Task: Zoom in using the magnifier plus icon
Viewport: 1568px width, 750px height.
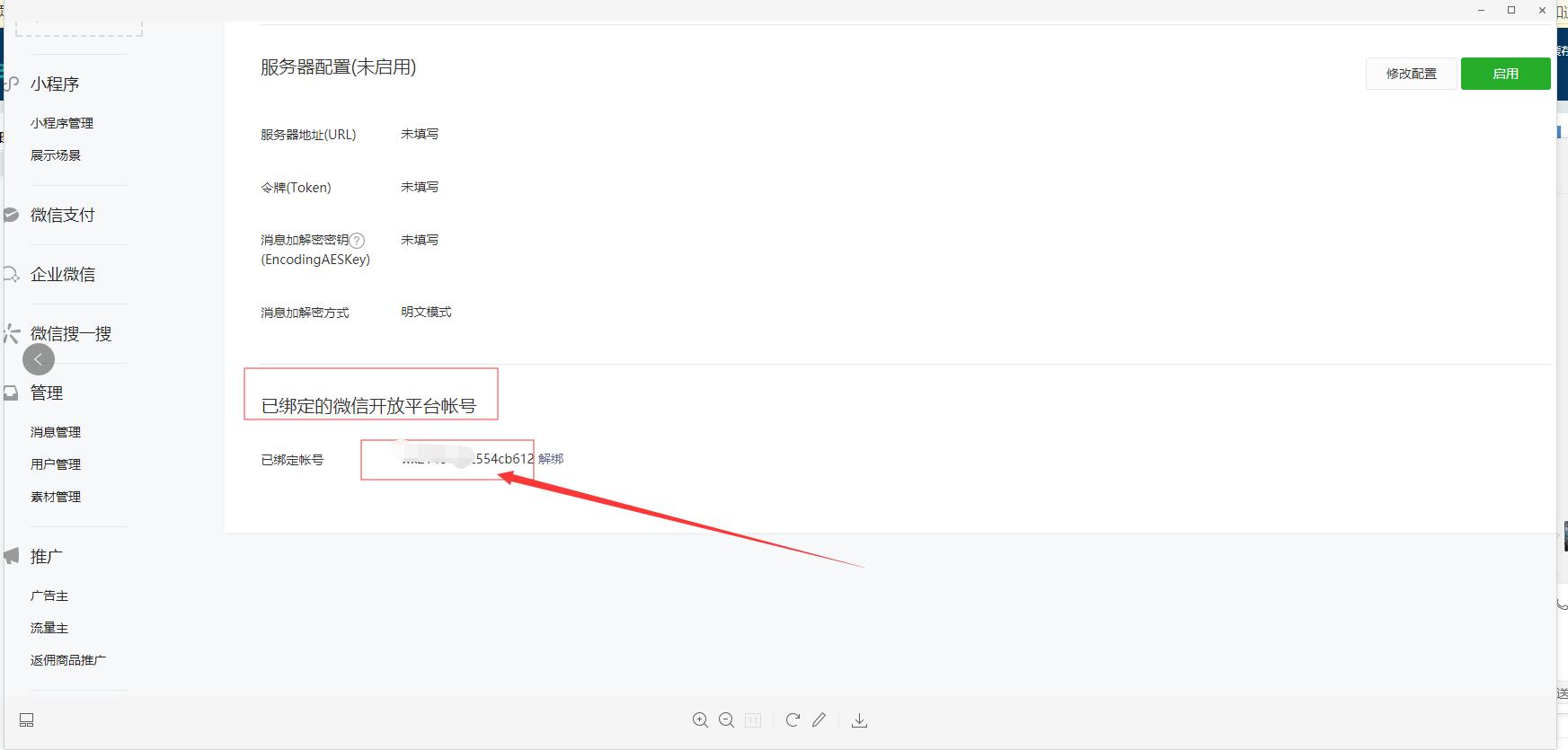Action: 700,720
